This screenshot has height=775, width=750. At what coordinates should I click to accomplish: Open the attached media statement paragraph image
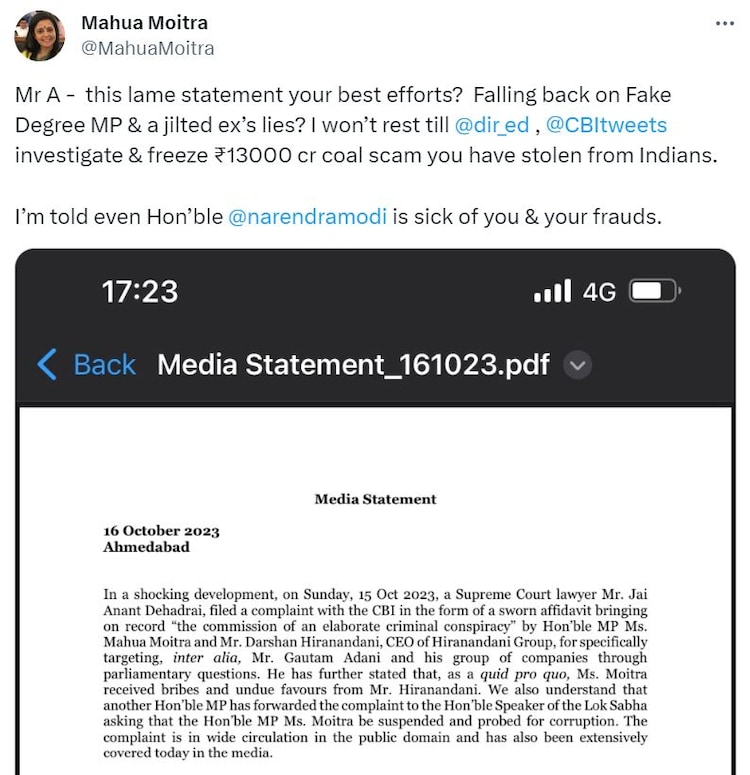375,667
